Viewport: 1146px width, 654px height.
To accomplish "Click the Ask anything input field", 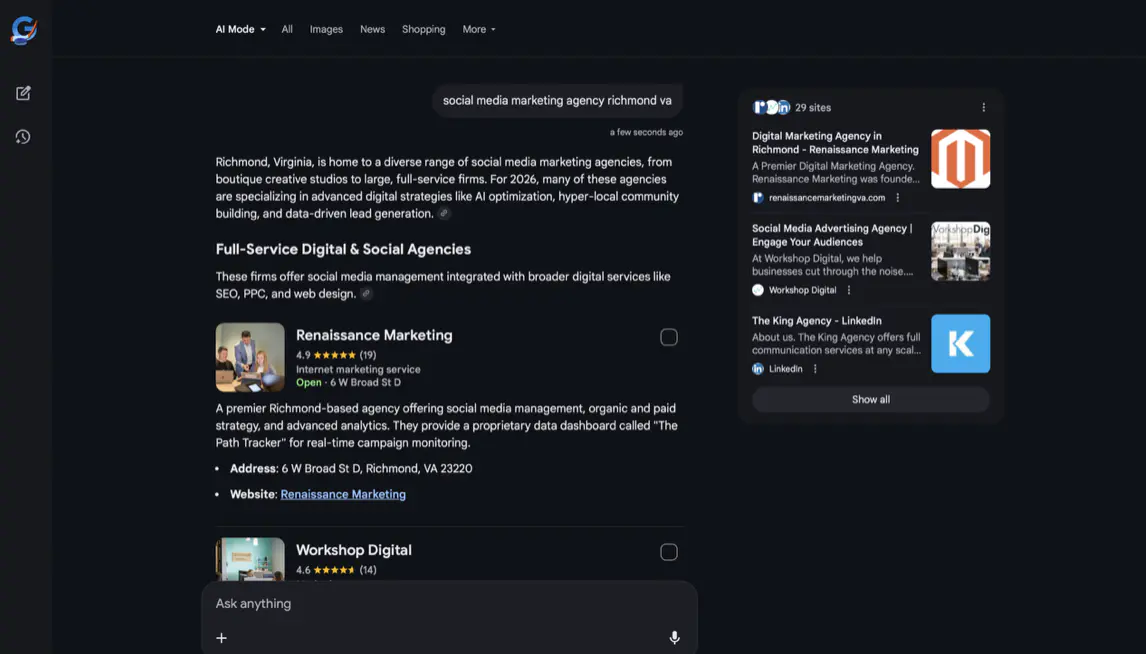I will (x=400, y=603).
